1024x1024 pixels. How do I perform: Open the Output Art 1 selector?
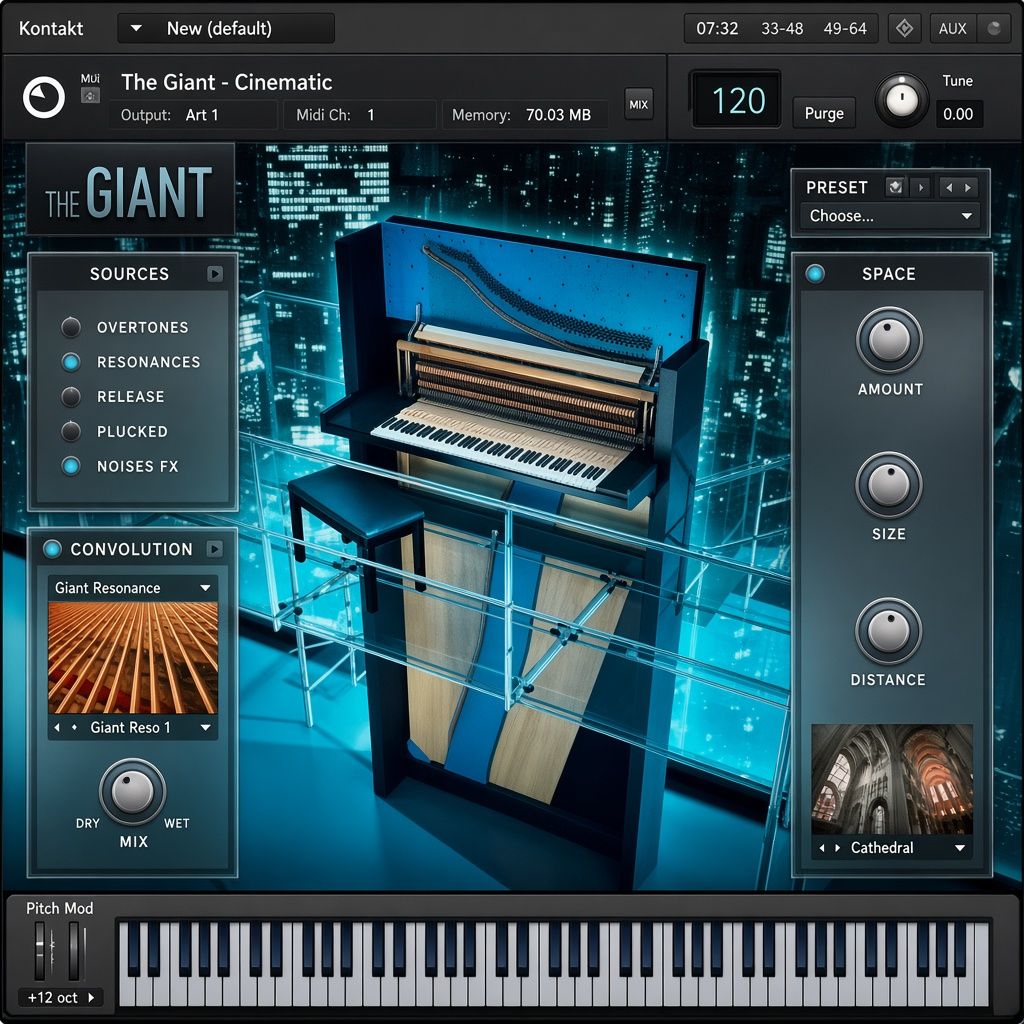(194, 115)
